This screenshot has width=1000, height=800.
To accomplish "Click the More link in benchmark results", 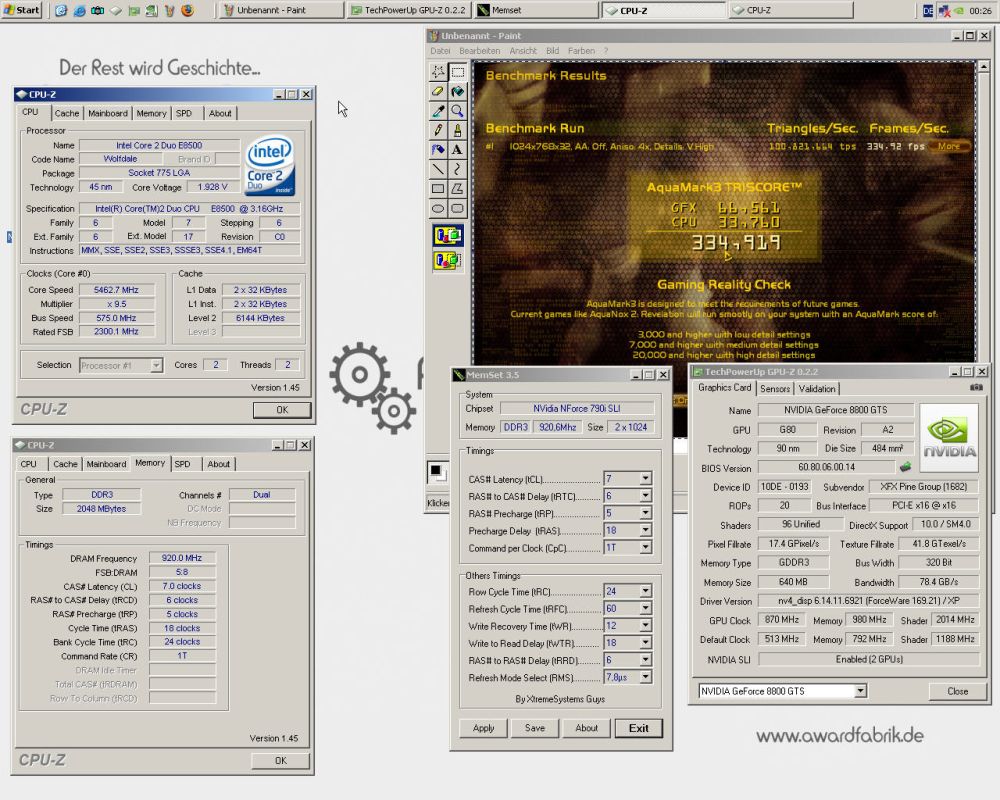I will [949, 146].
